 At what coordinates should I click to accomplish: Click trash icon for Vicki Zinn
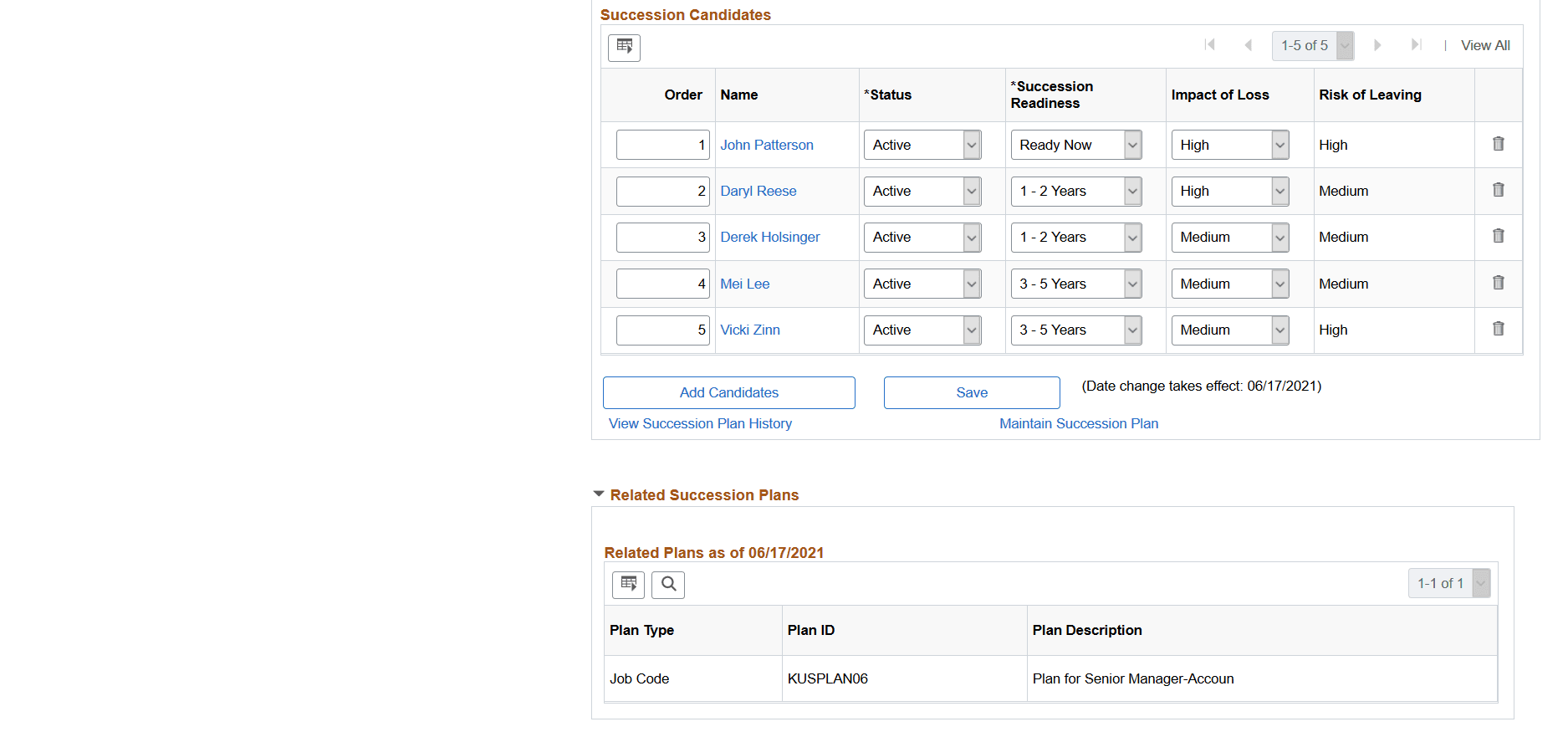1498,329
